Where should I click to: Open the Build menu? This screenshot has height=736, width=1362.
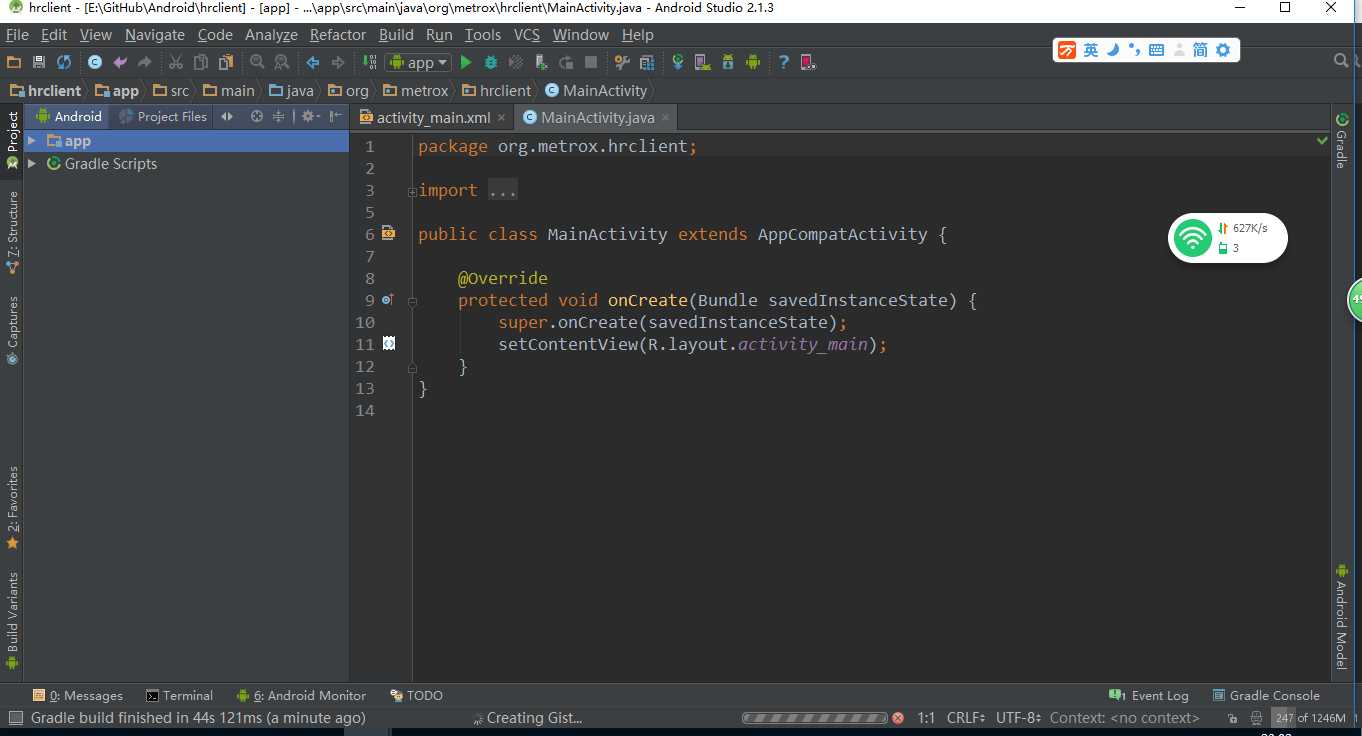[x=396, y=34]
